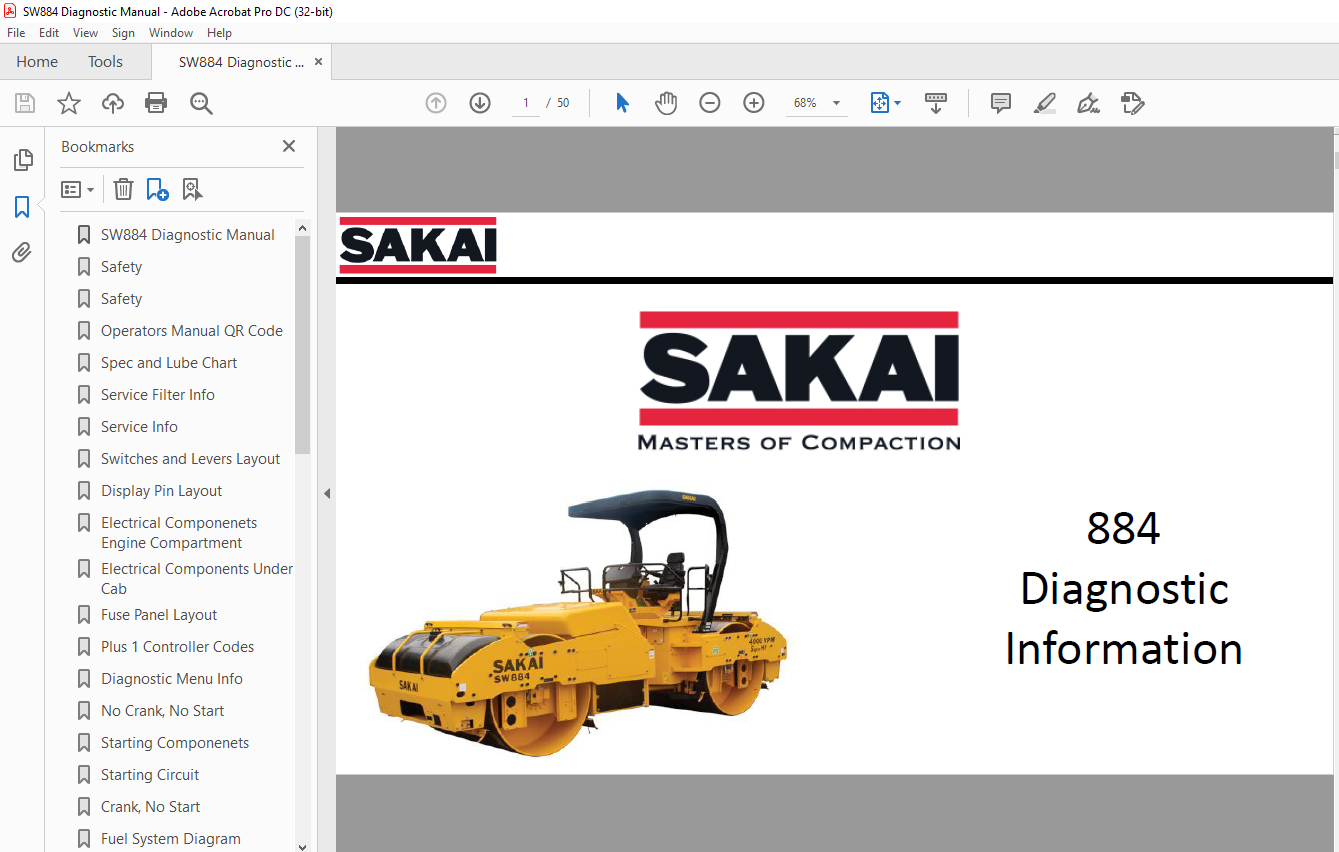This screenshot has height=852, width=1339.
Task: Go to the previous page arrow
Action: (436, 103)
